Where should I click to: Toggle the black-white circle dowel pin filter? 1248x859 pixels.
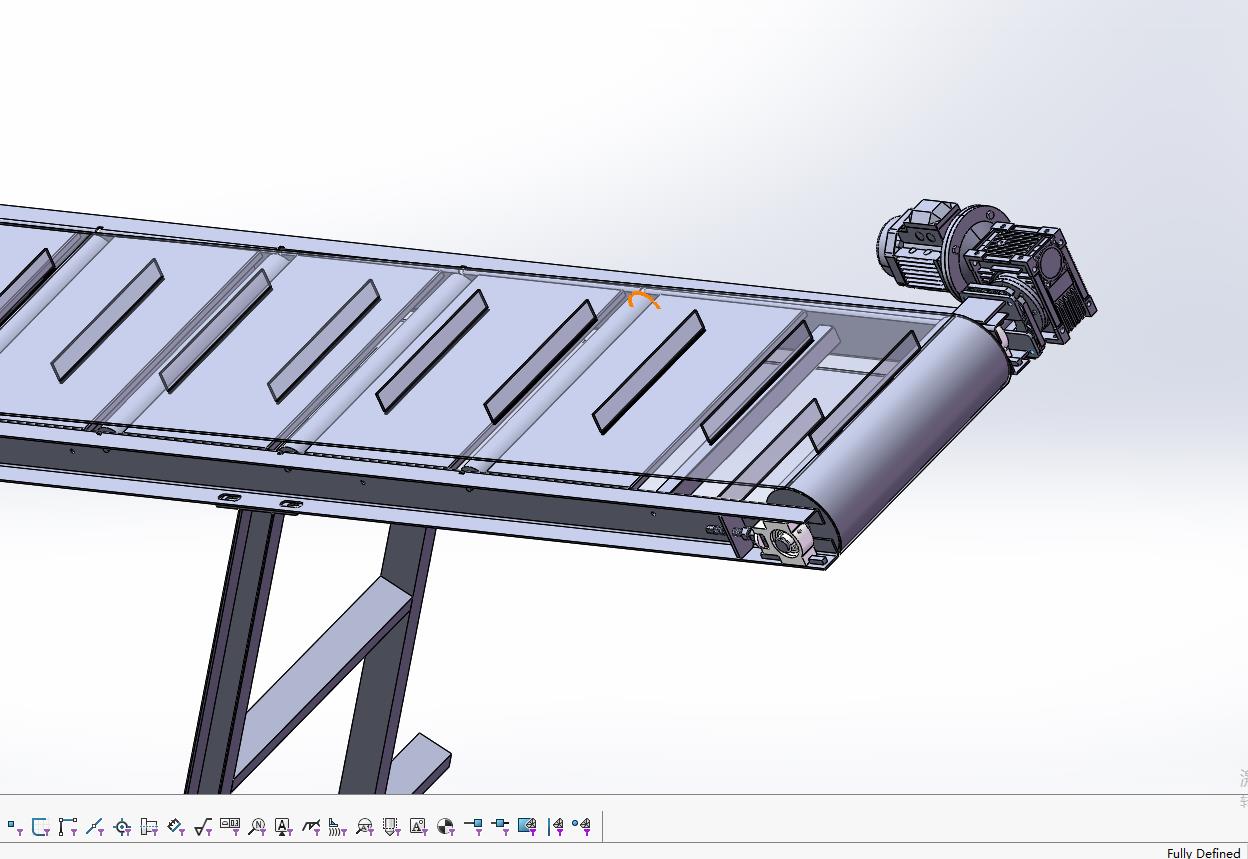(446, 826)
